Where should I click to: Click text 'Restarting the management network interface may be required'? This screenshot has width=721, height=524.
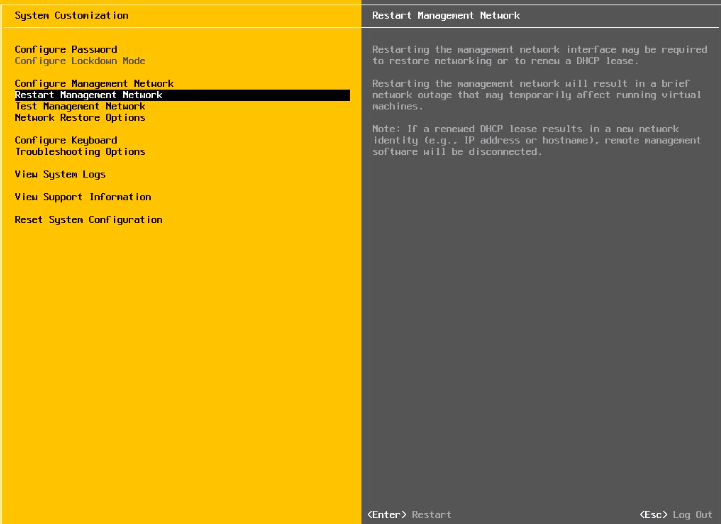(540, 50)
